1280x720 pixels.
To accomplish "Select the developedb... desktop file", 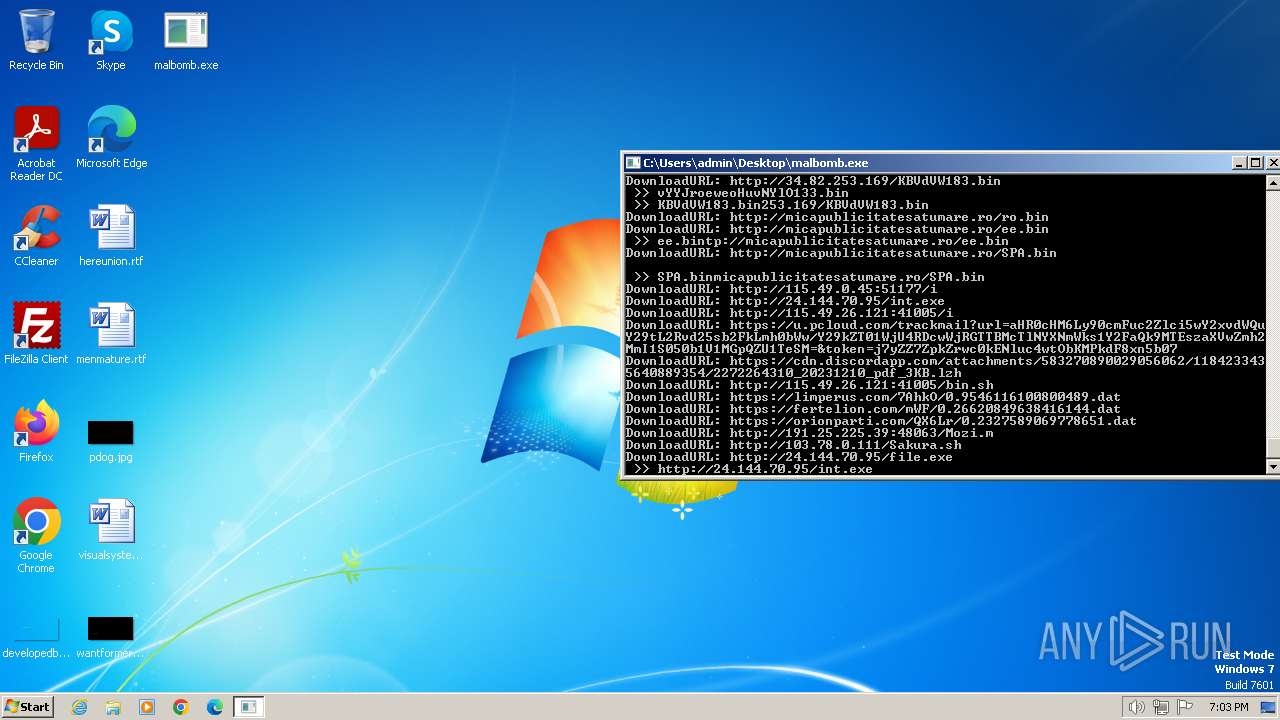I will coord(36,638).
